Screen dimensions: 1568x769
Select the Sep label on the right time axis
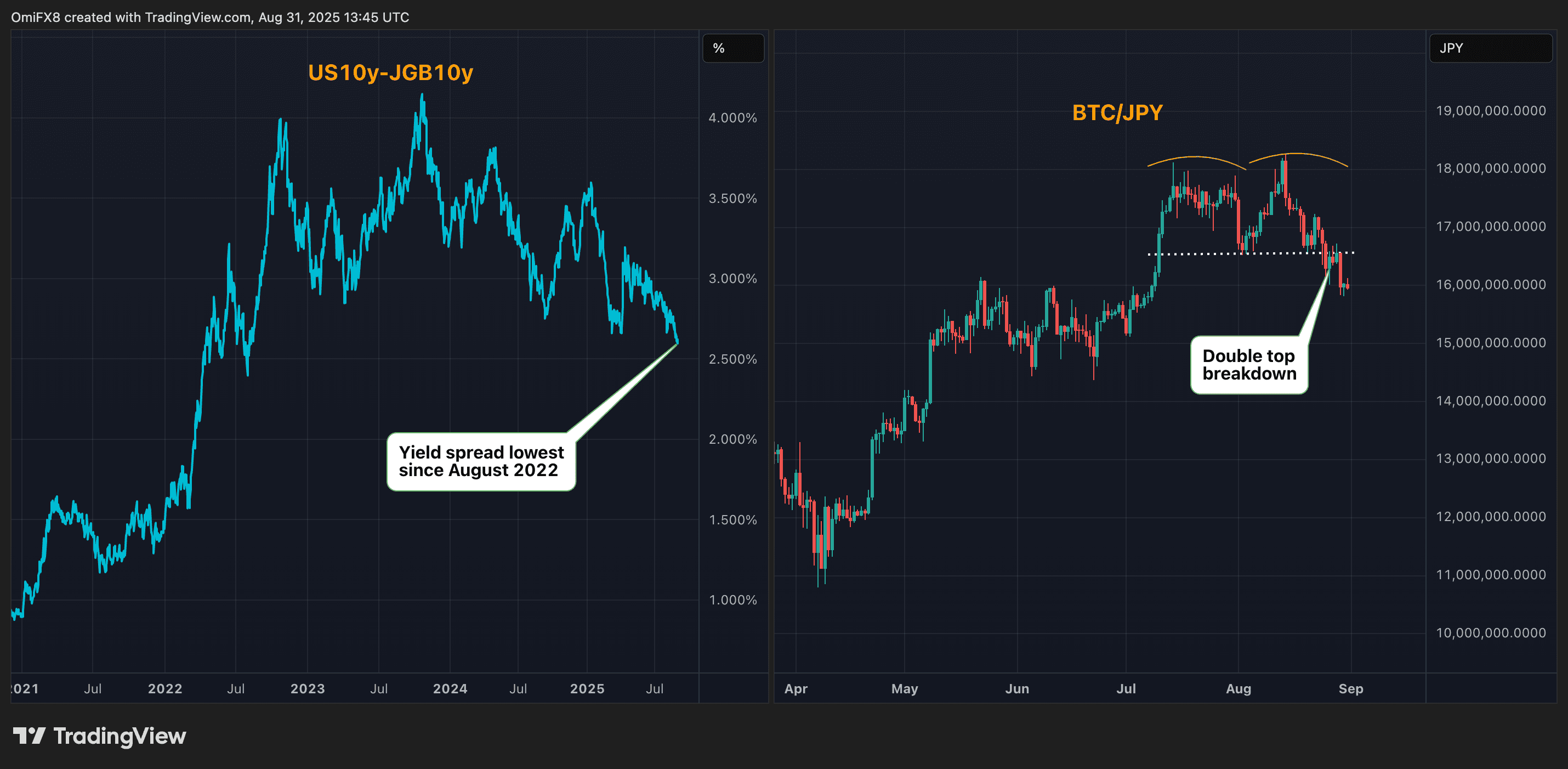coord(1353,688)
